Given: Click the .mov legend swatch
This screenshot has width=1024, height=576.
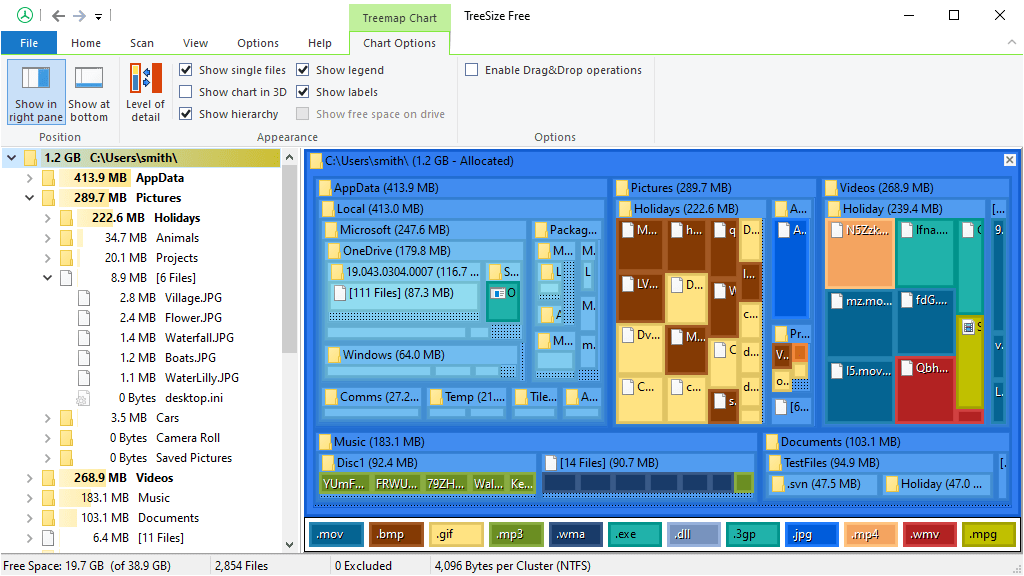Looking at the screenshot, I should [x=336, y=535].
